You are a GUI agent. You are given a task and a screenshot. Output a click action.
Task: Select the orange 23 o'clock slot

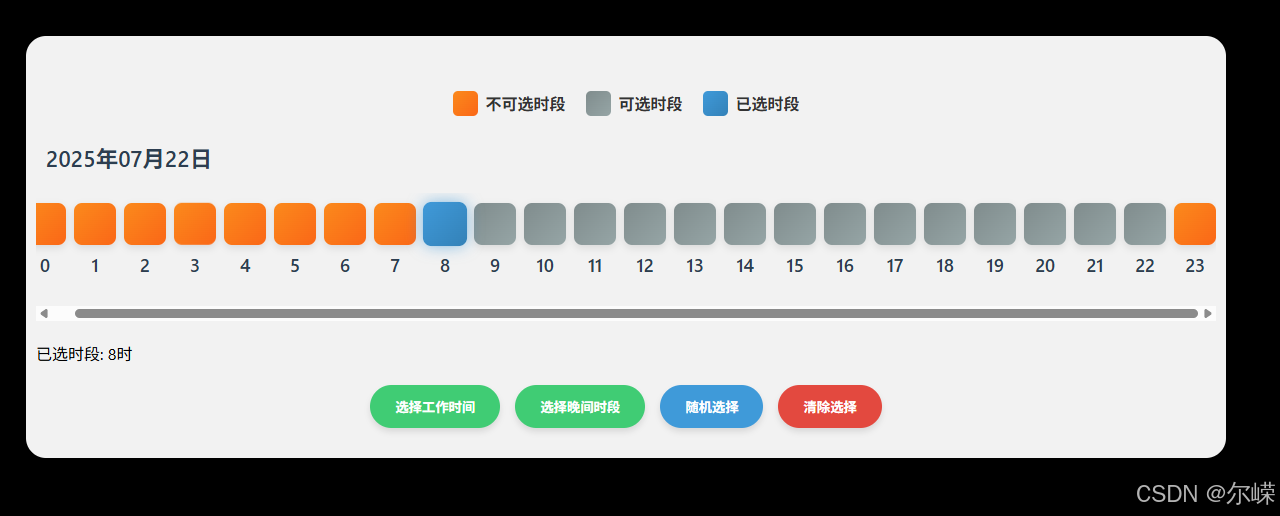(1195, 224)
